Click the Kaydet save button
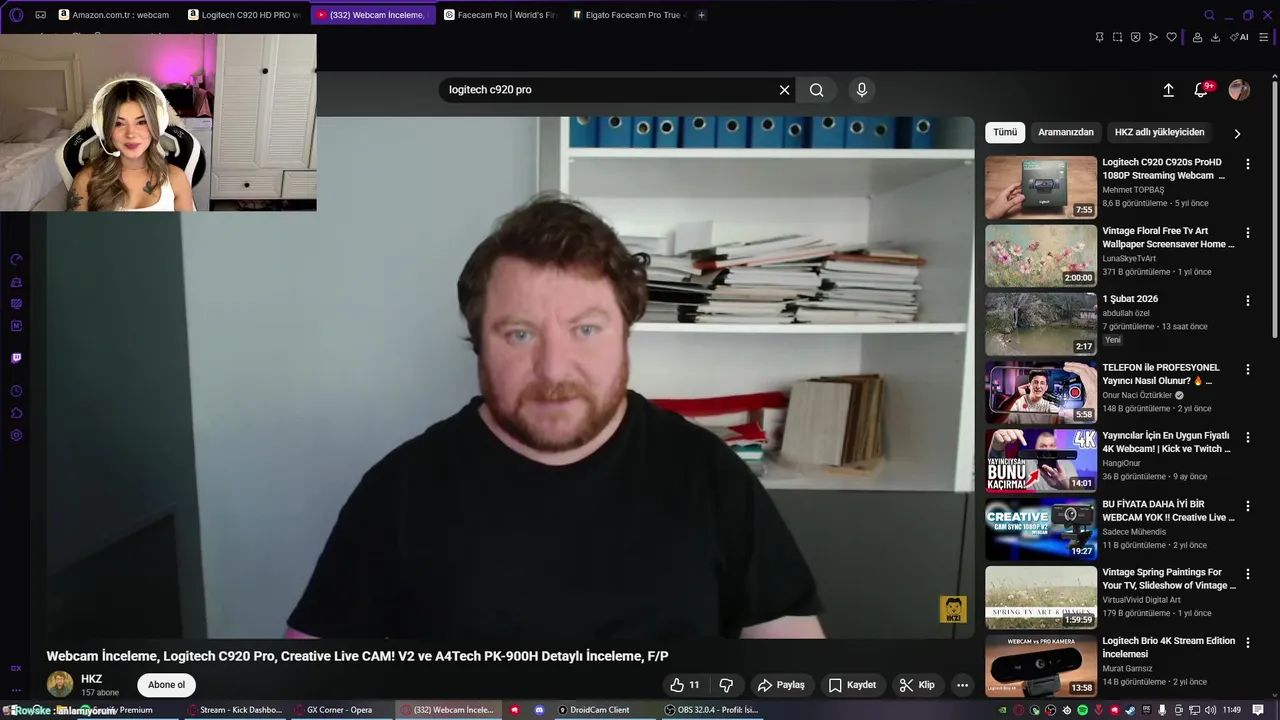 pos(852,685)
